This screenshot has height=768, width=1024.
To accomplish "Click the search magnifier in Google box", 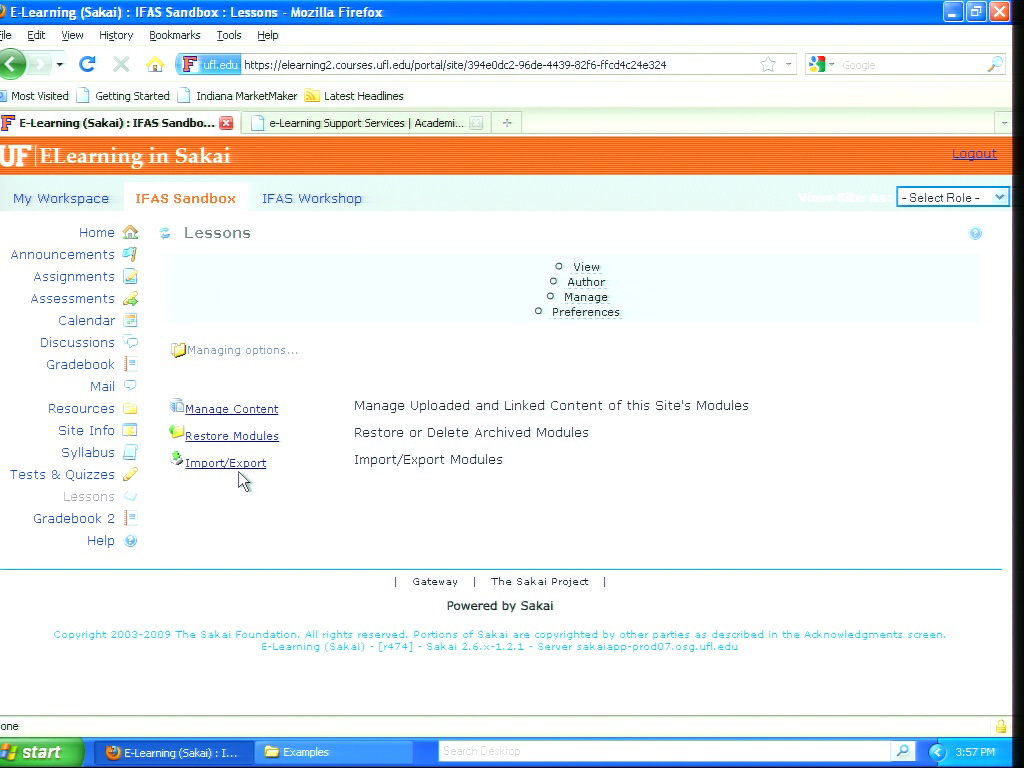I will pos(995,65).
